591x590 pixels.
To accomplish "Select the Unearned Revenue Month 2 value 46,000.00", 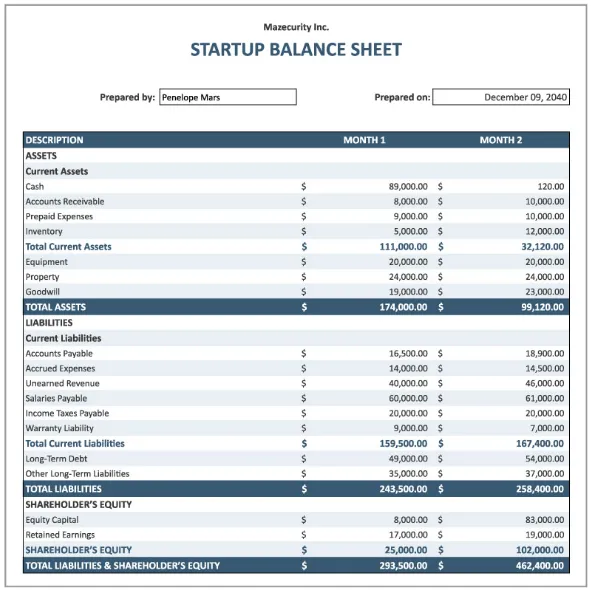I will (545, 383).
